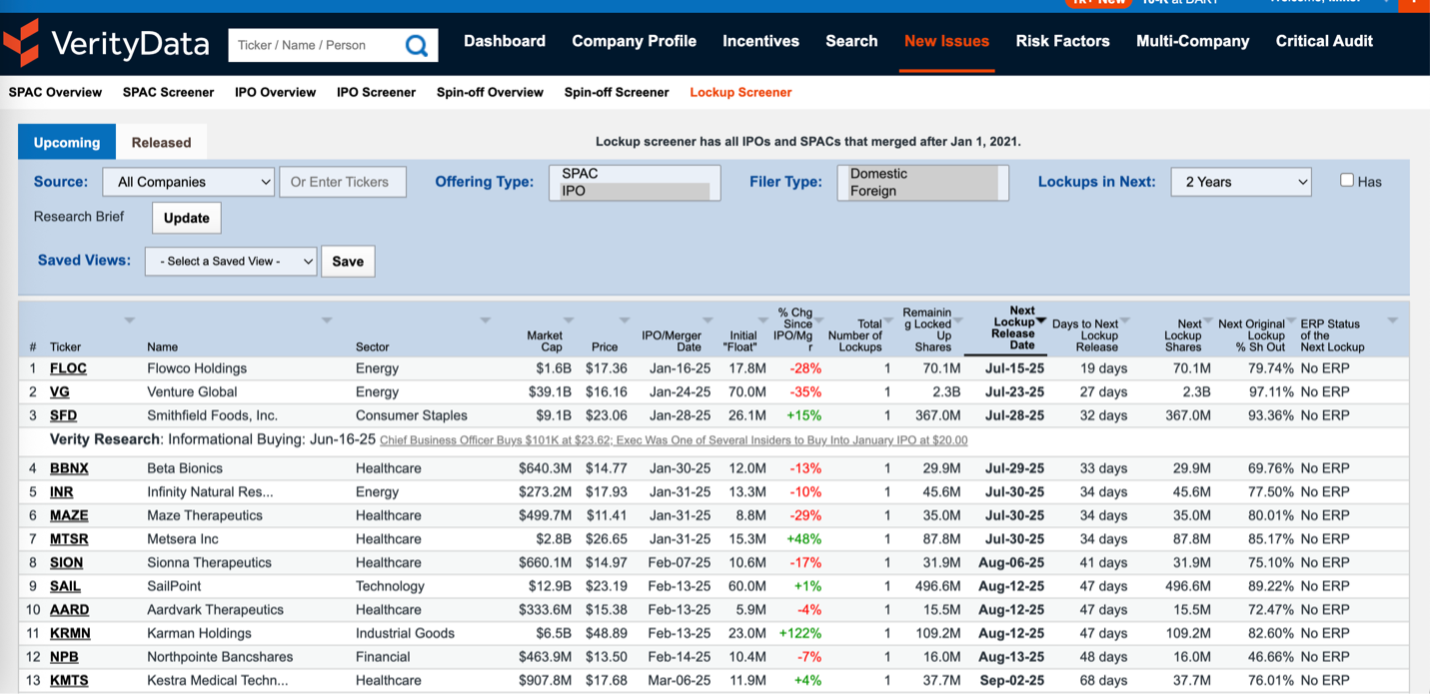Select Foreign in Filer Type list

922,191
